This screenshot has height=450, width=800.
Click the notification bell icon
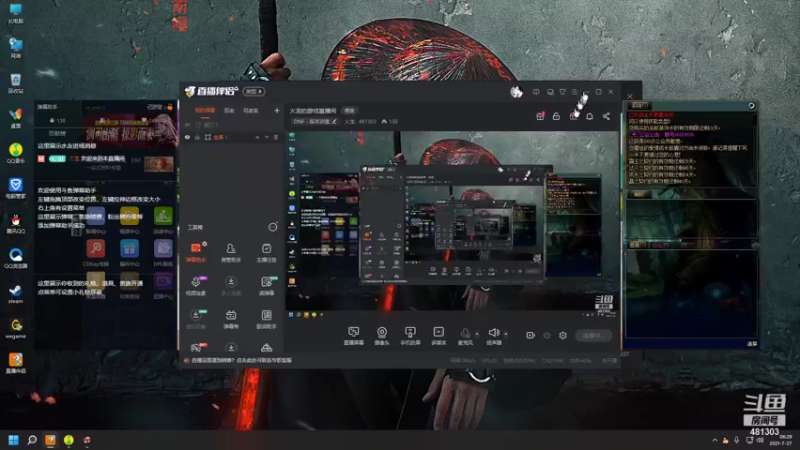point(589,116)
